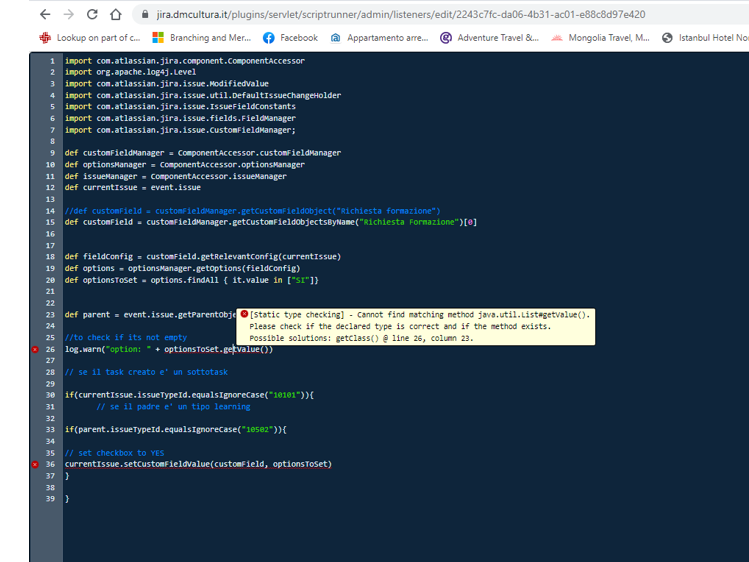Click line number 39 in the gutter
The height and width of the screenshot is (562, 749).
pos(50,498)
